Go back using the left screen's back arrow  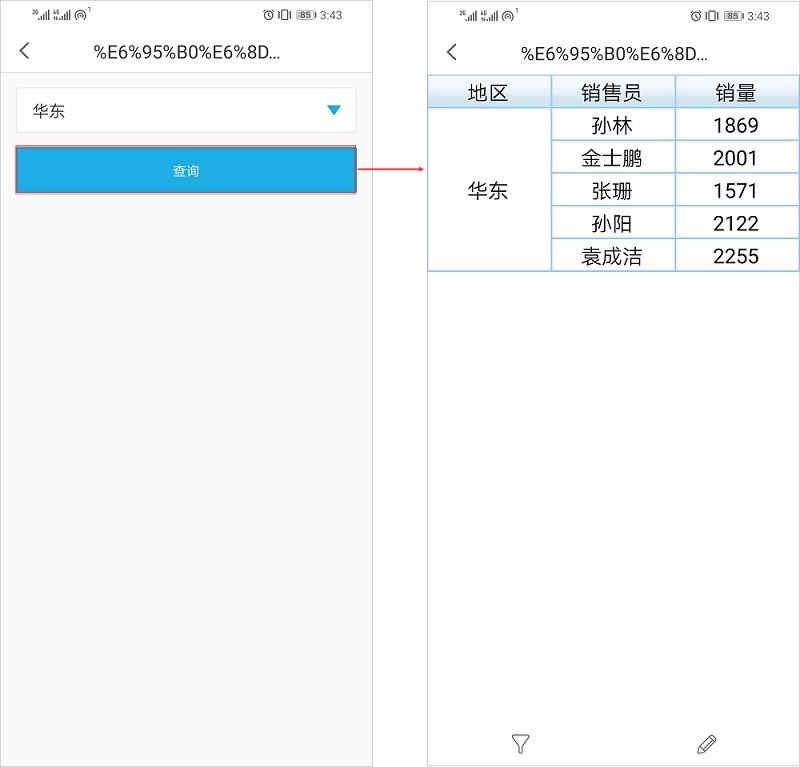(24, 51)
